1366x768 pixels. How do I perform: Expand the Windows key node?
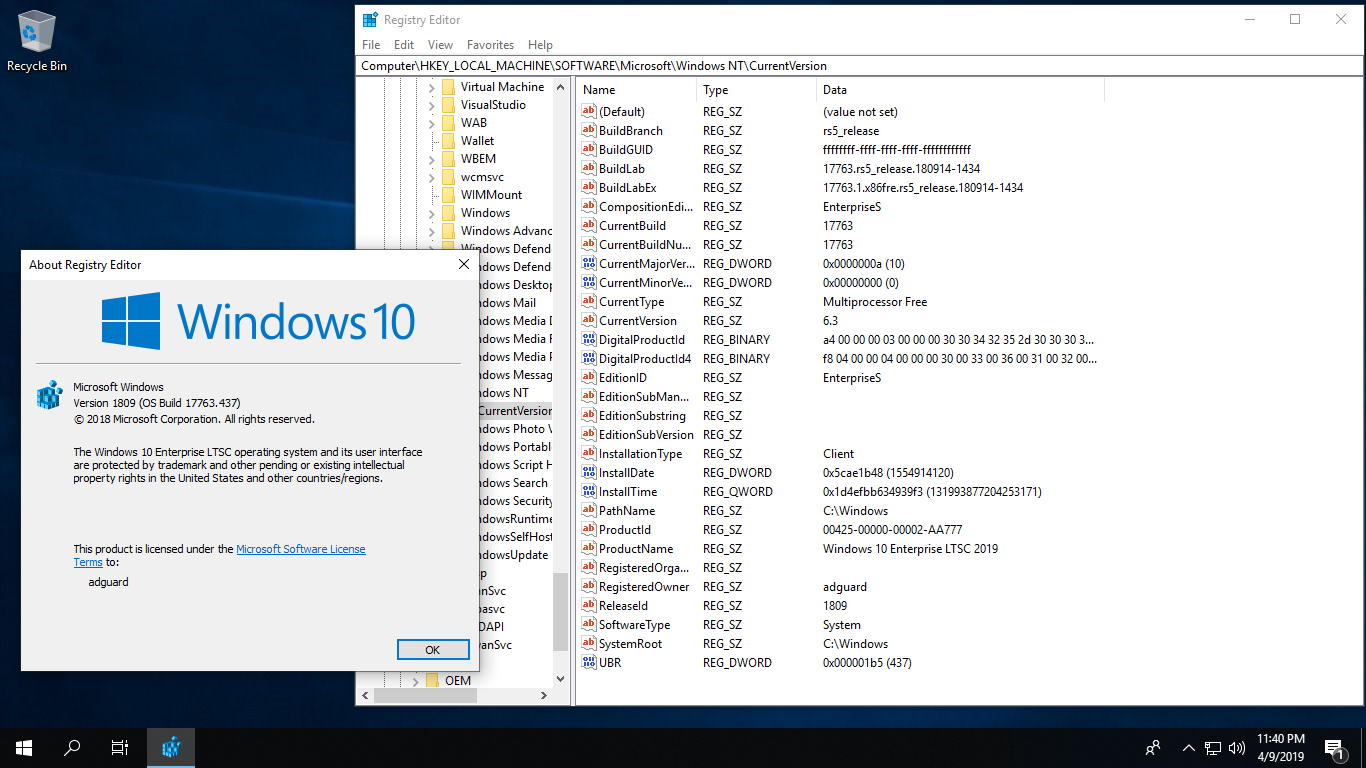tap(432, 213)
